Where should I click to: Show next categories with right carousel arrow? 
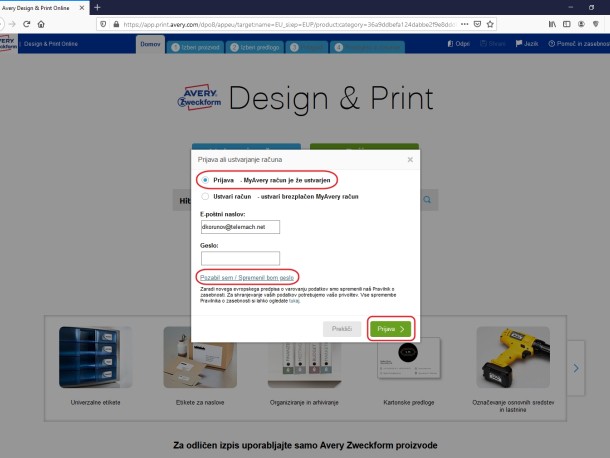(576, 368)
